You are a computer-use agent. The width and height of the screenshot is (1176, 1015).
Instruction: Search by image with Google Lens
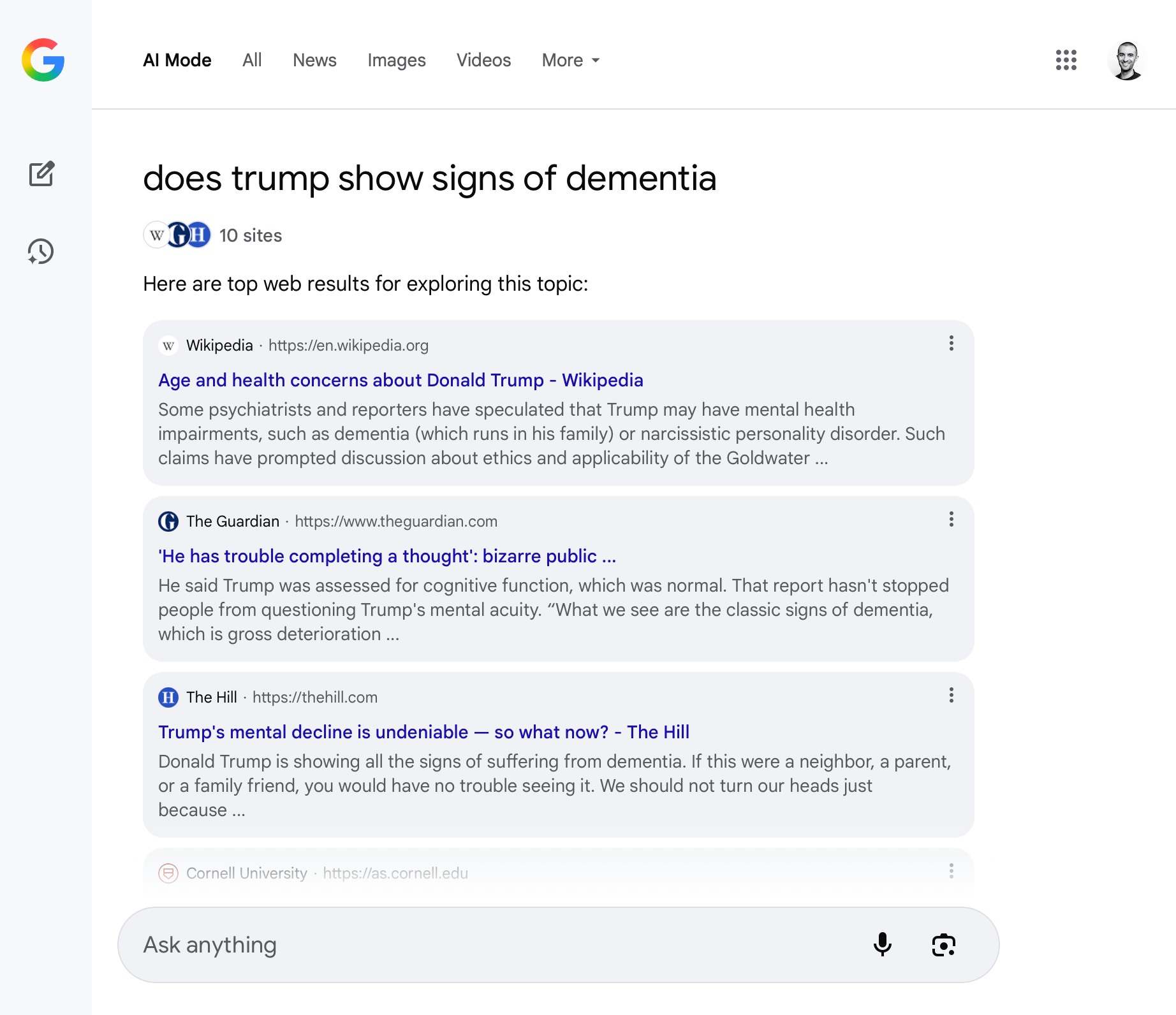943,944
